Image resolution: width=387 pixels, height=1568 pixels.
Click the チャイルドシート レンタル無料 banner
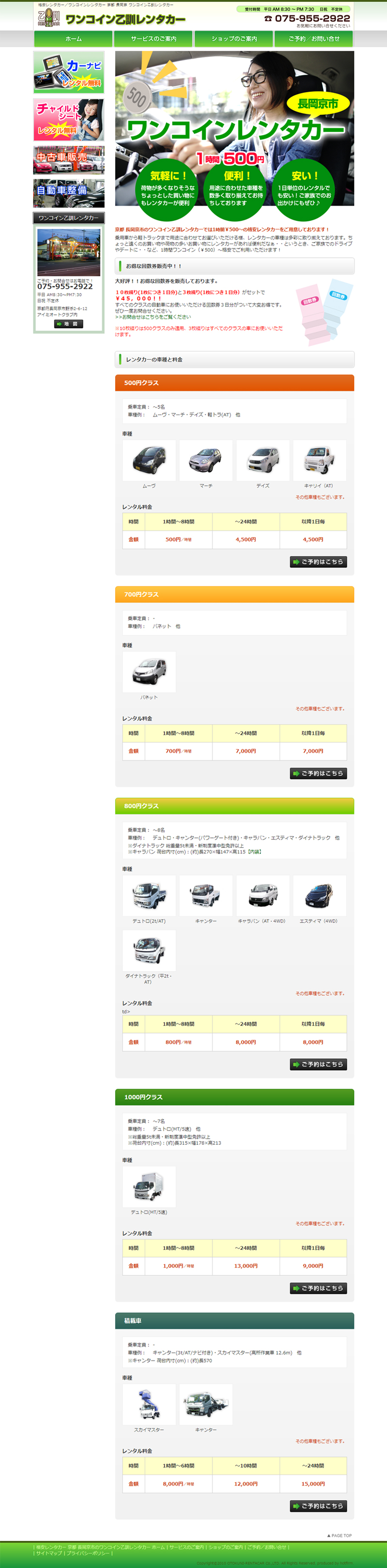click(69, 120)
